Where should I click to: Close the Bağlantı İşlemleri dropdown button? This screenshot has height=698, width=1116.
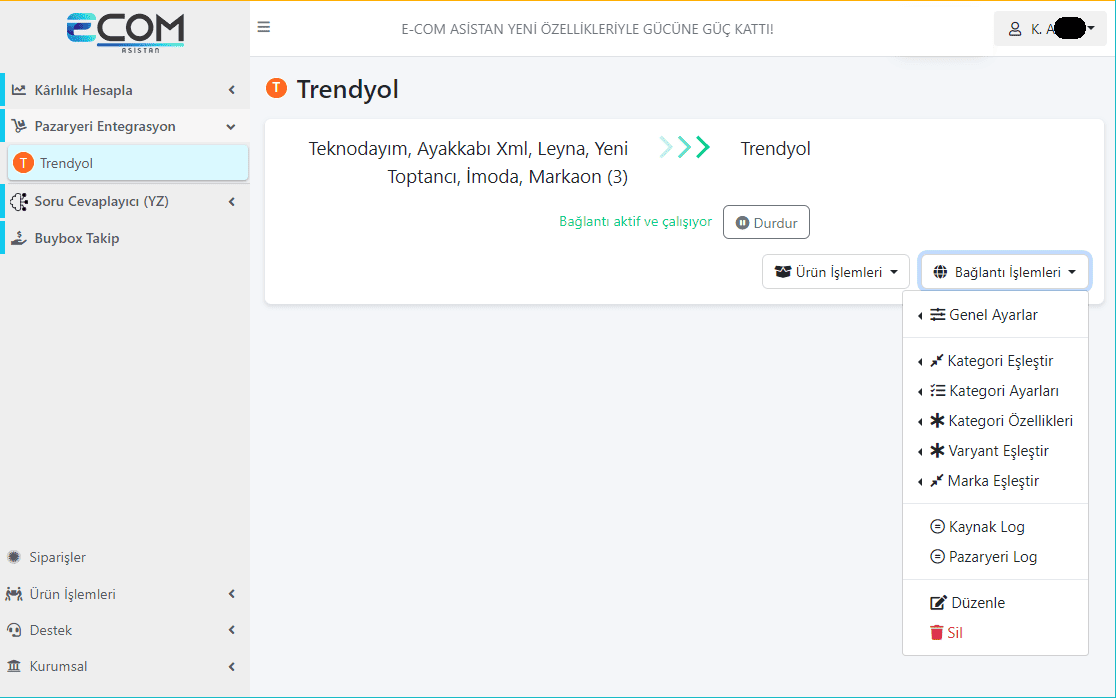pyautogui.click(x=1004, y=272)
